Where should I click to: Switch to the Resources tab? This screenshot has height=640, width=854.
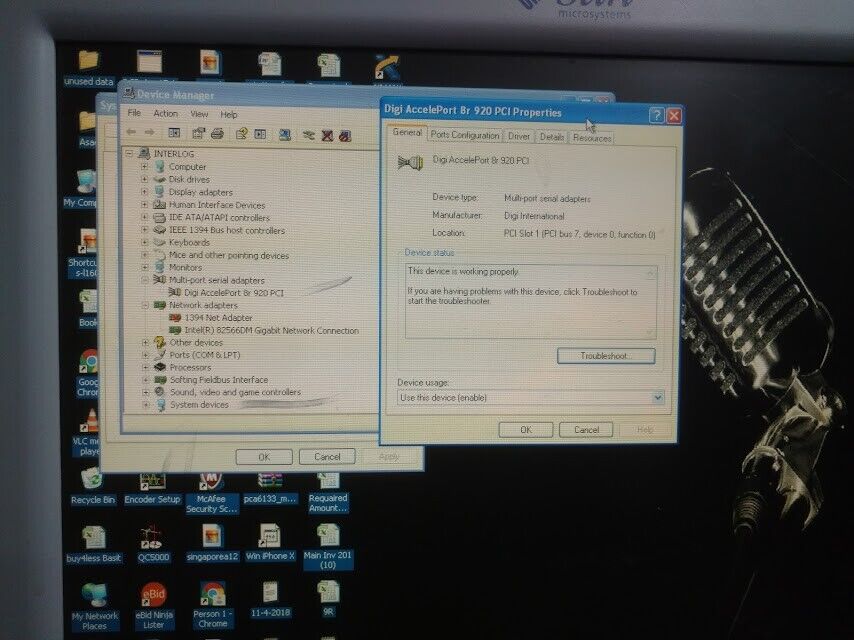pyautogui.click(x=592, y=138)
